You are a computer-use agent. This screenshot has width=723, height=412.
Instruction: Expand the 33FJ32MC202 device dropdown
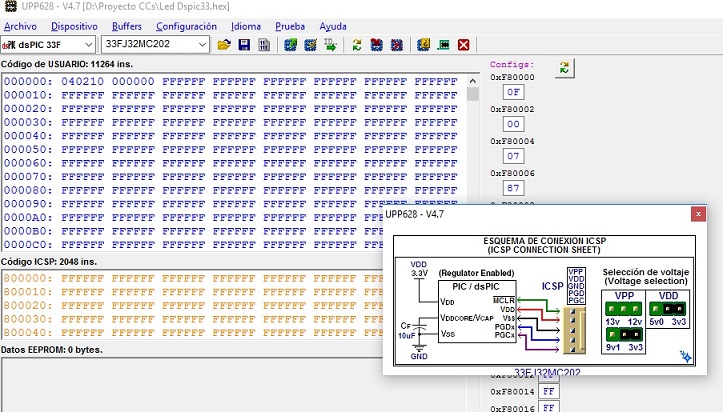click(x=202, y=45)
